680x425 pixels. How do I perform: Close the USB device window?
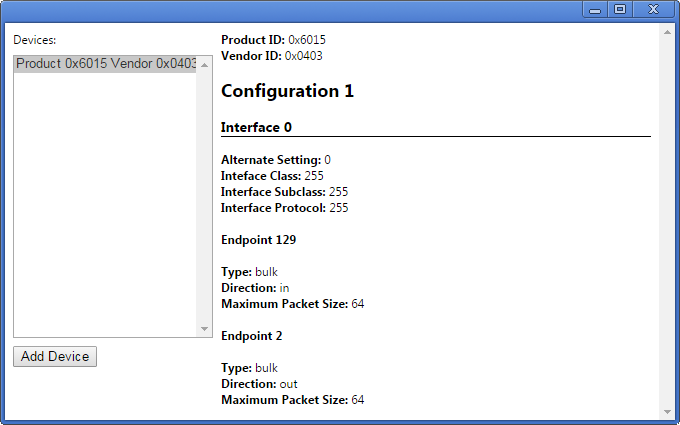[x=653, y=9]
